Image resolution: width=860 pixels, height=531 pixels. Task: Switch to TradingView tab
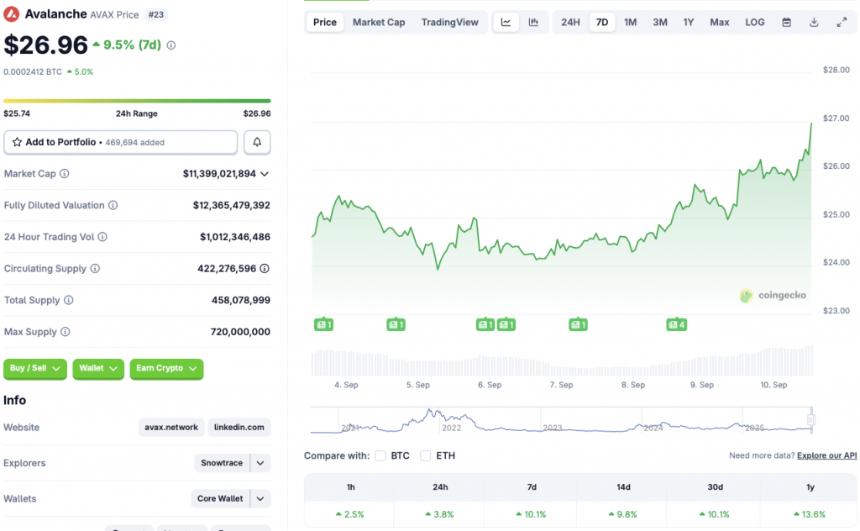[x=450, y=22]
